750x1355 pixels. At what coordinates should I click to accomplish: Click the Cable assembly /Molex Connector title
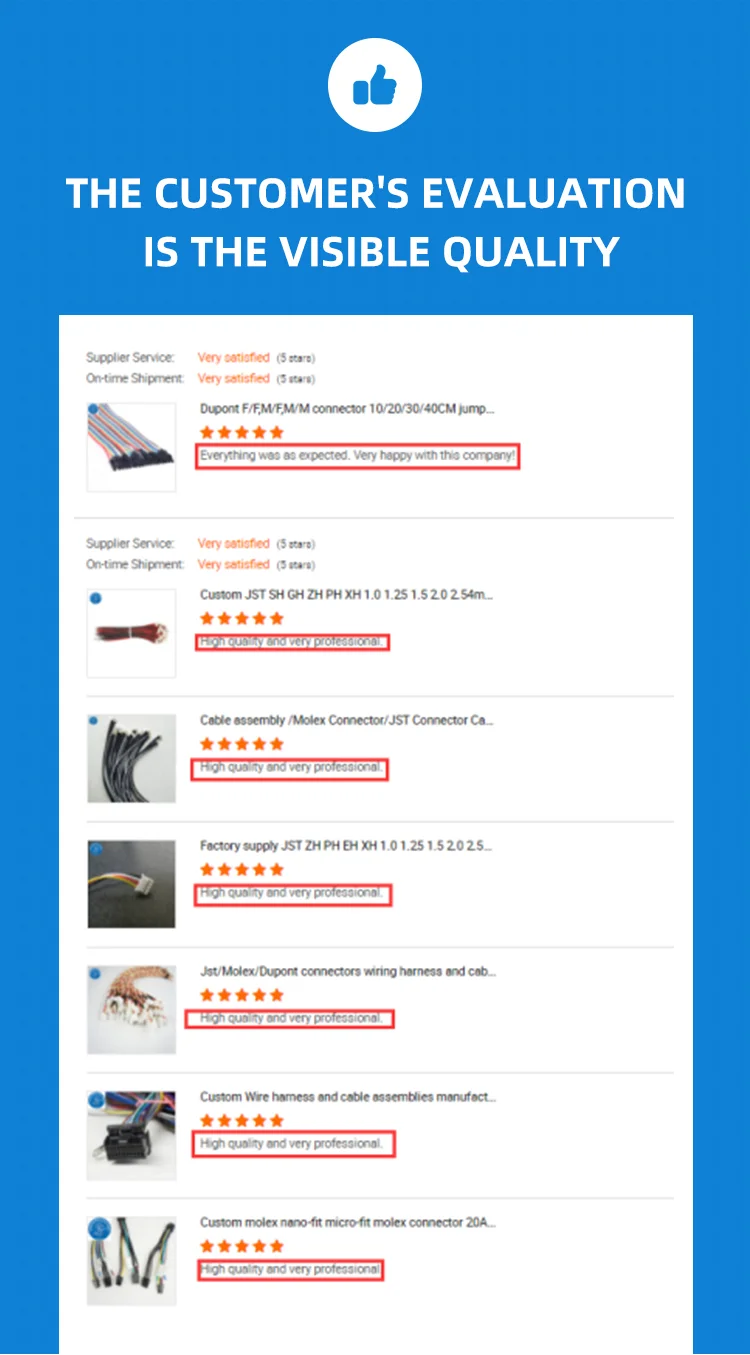(x=347, y=720)
